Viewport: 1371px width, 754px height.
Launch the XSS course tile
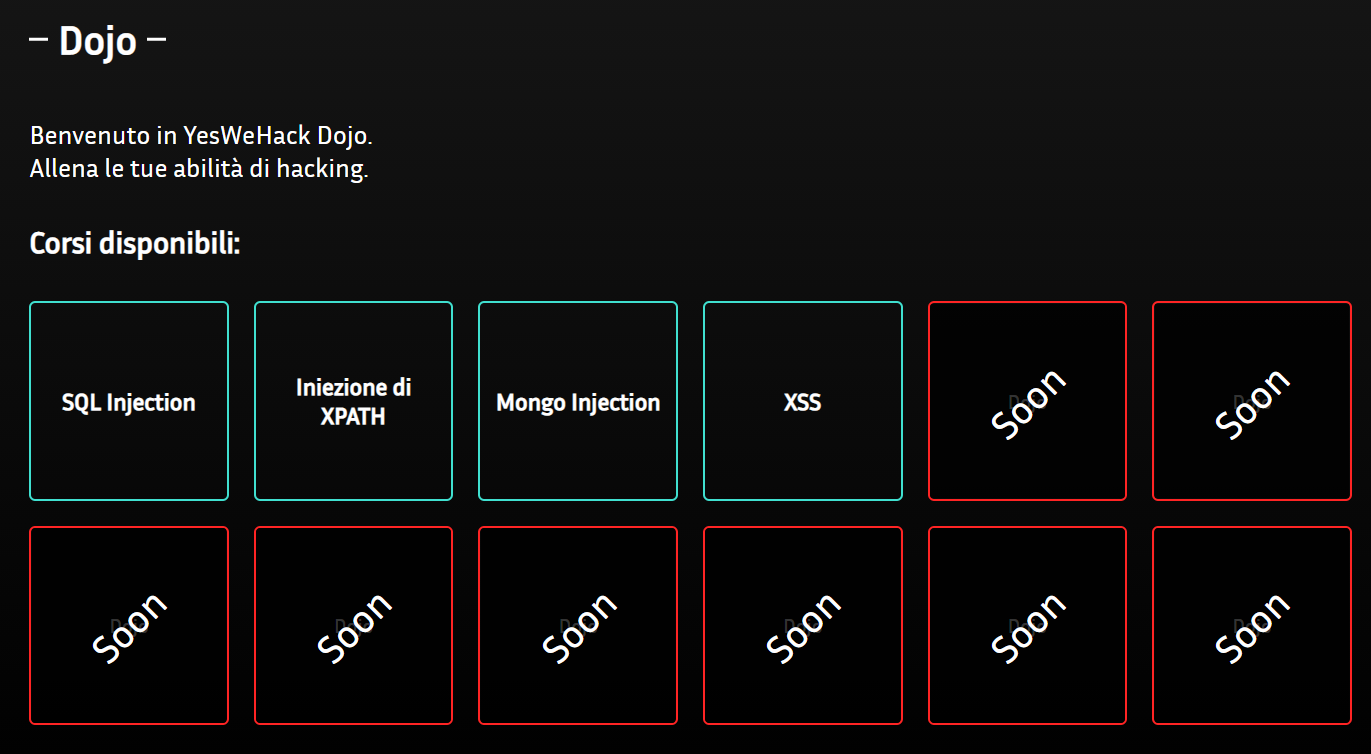[x=803, y=401]
